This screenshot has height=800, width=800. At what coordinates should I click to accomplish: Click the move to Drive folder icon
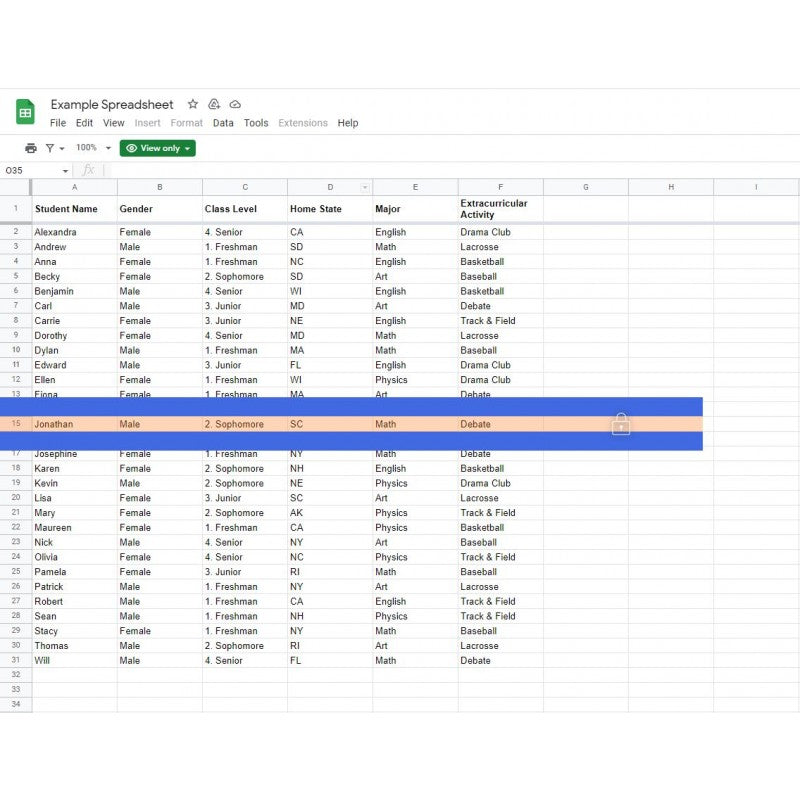(214, 104)
